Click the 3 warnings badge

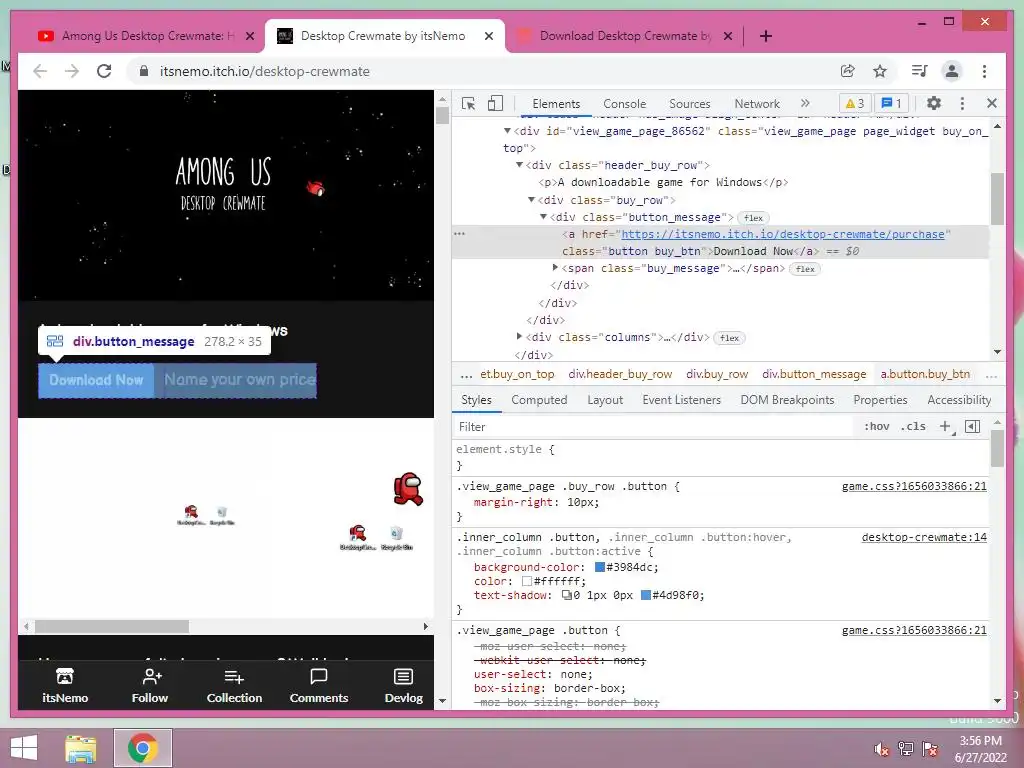855,103
